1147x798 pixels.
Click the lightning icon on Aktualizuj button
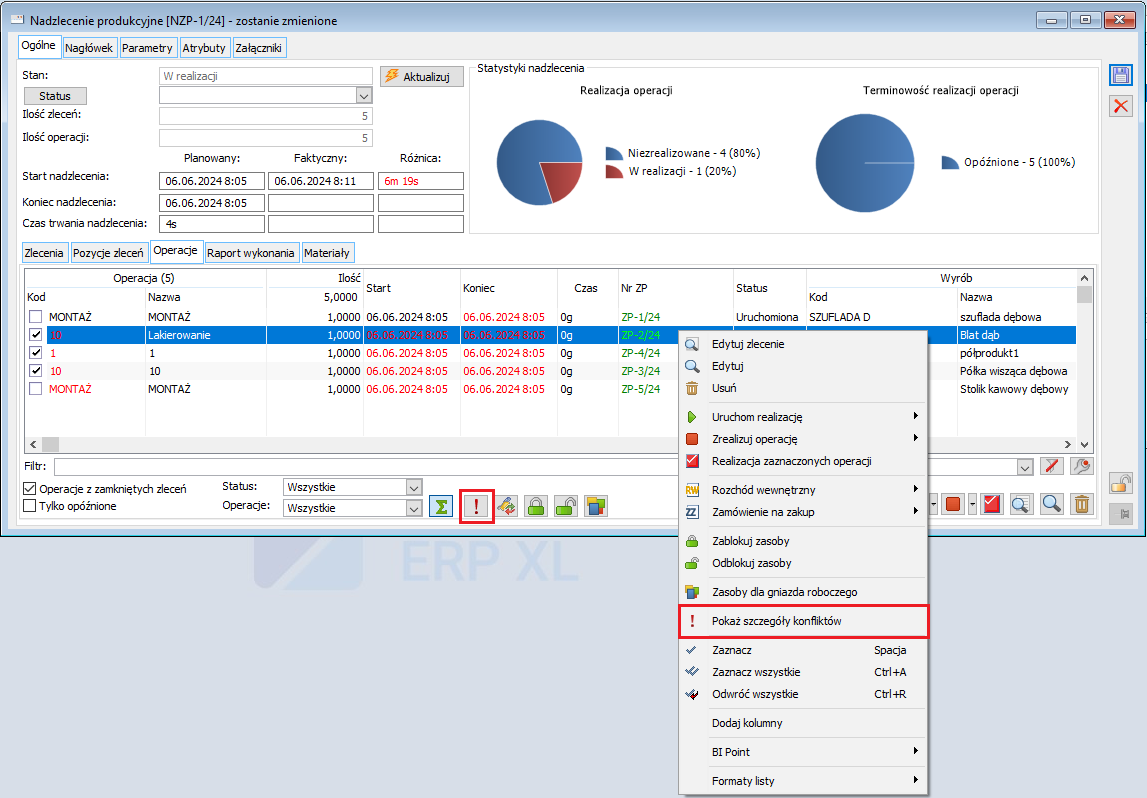392,76
